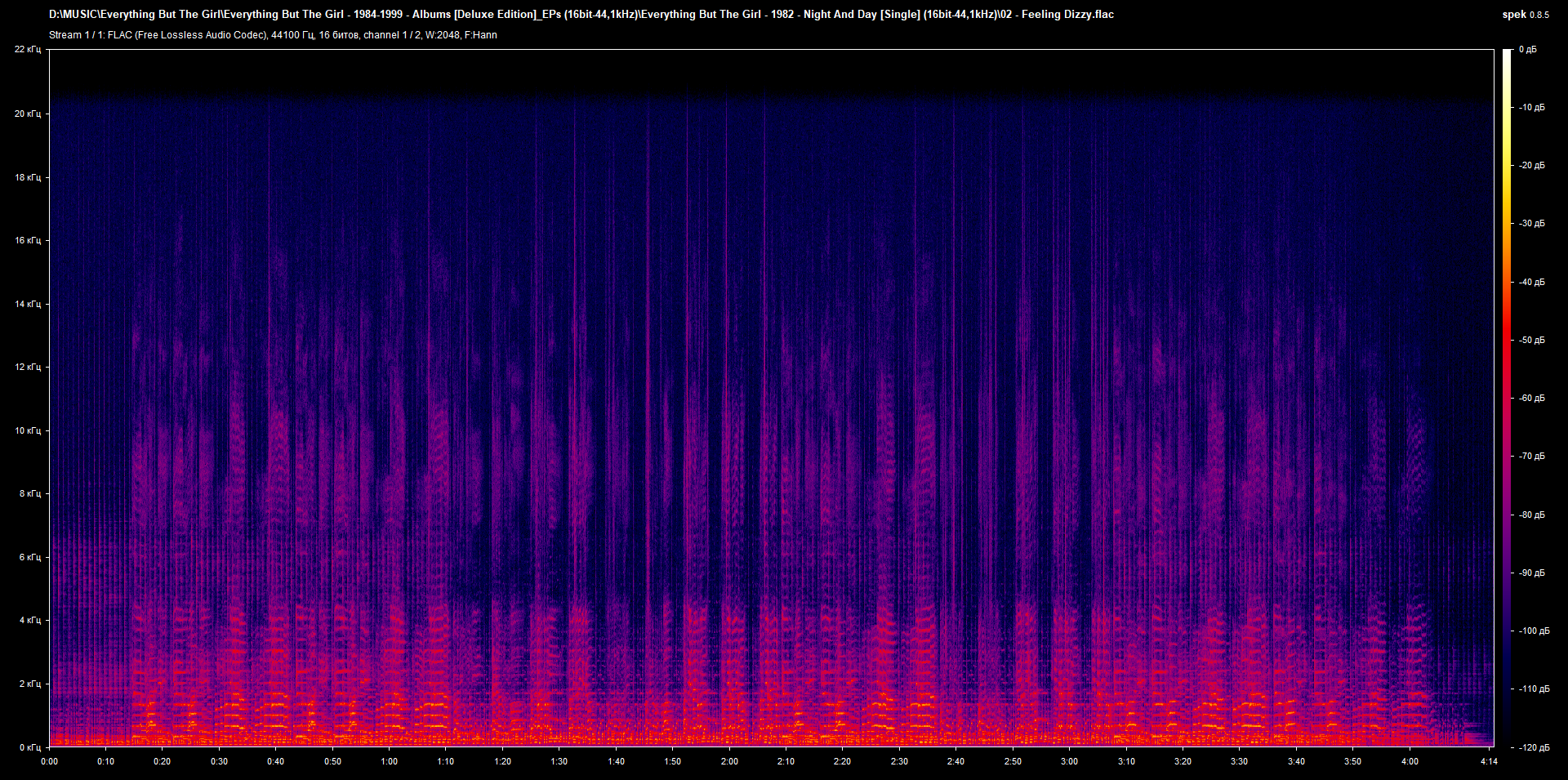
Task: Click the 1:00 time axis label
Action: (390, 761)
